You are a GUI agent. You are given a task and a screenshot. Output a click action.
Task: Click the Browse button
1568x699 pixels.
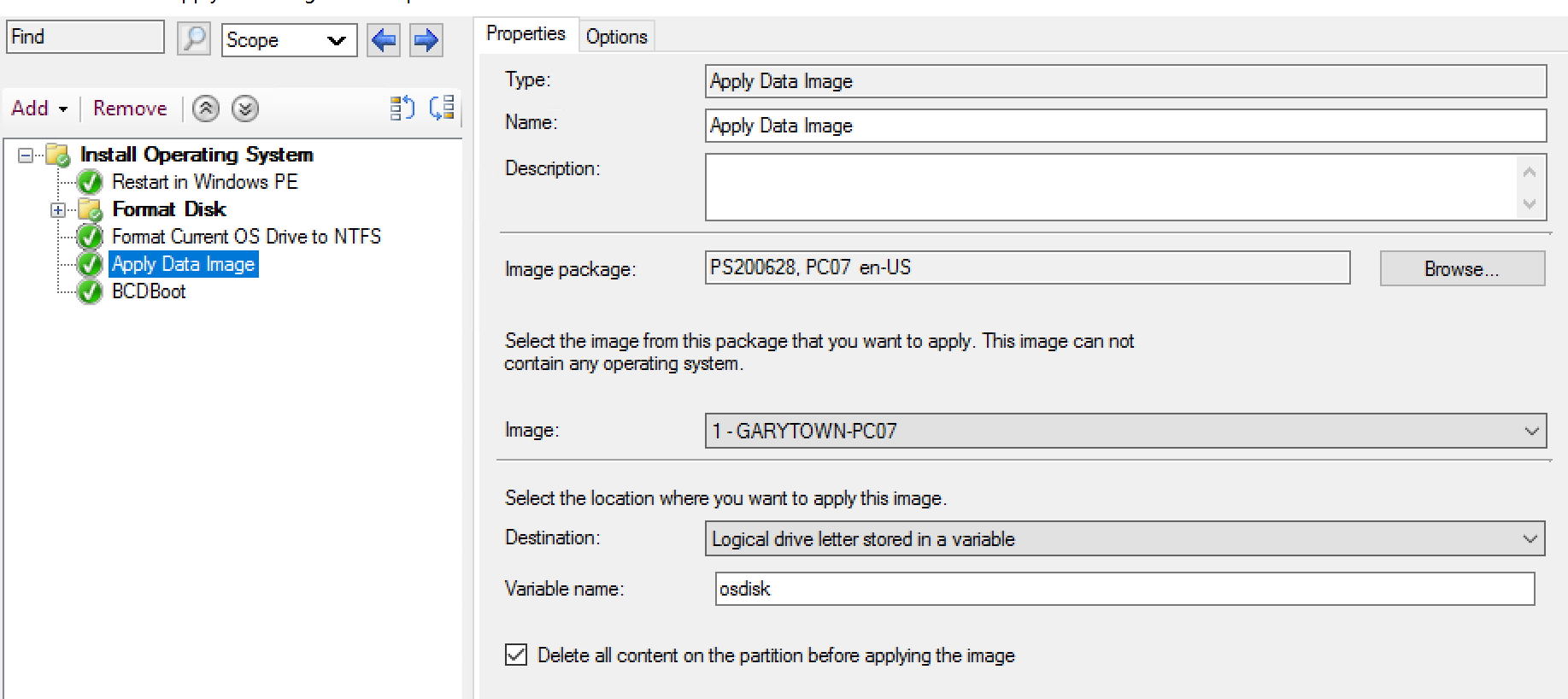pos(1461,269)
